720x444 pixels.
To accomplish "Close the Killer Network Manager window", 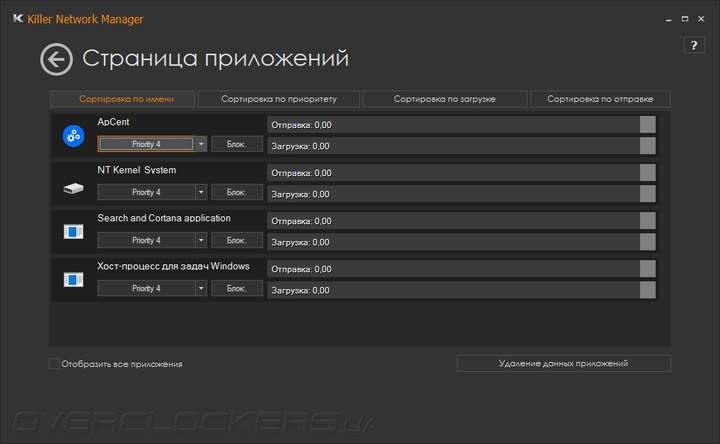I will [701, 19].
